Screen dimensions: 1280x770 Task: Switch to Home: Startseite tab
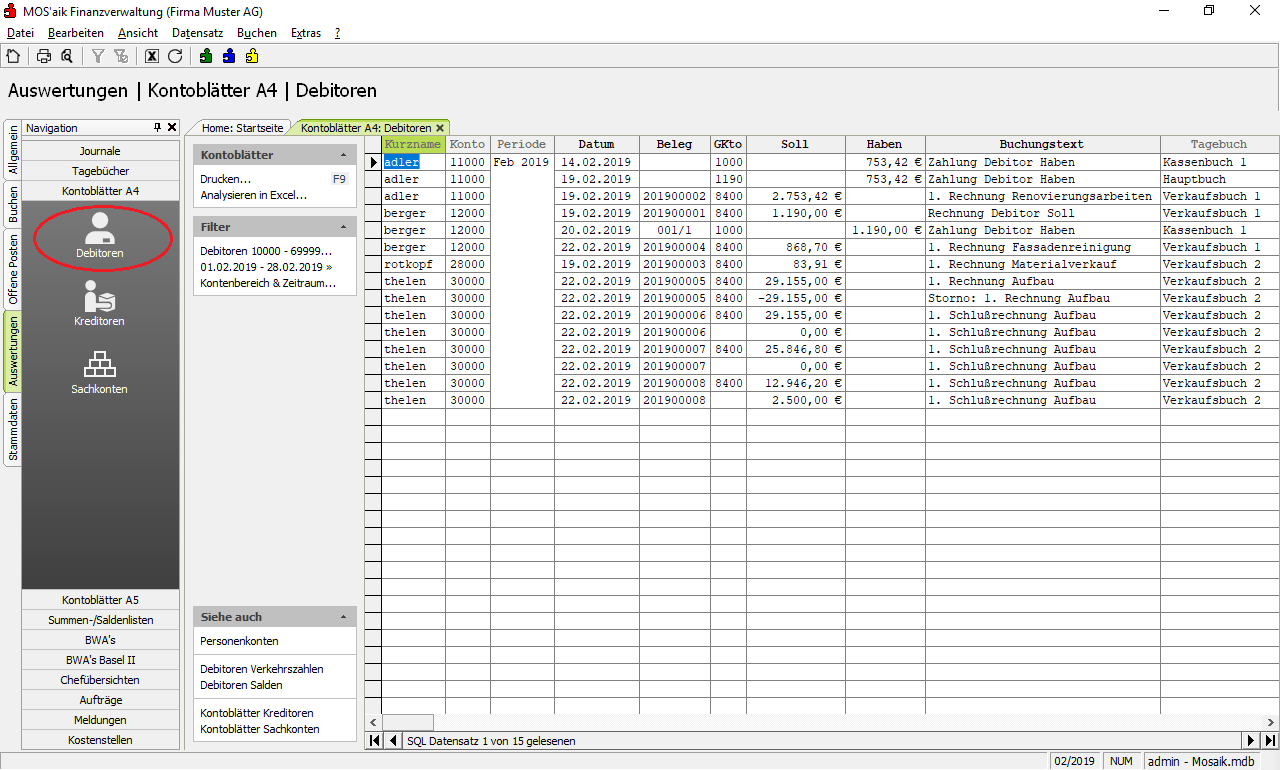[x=243, y=128]
